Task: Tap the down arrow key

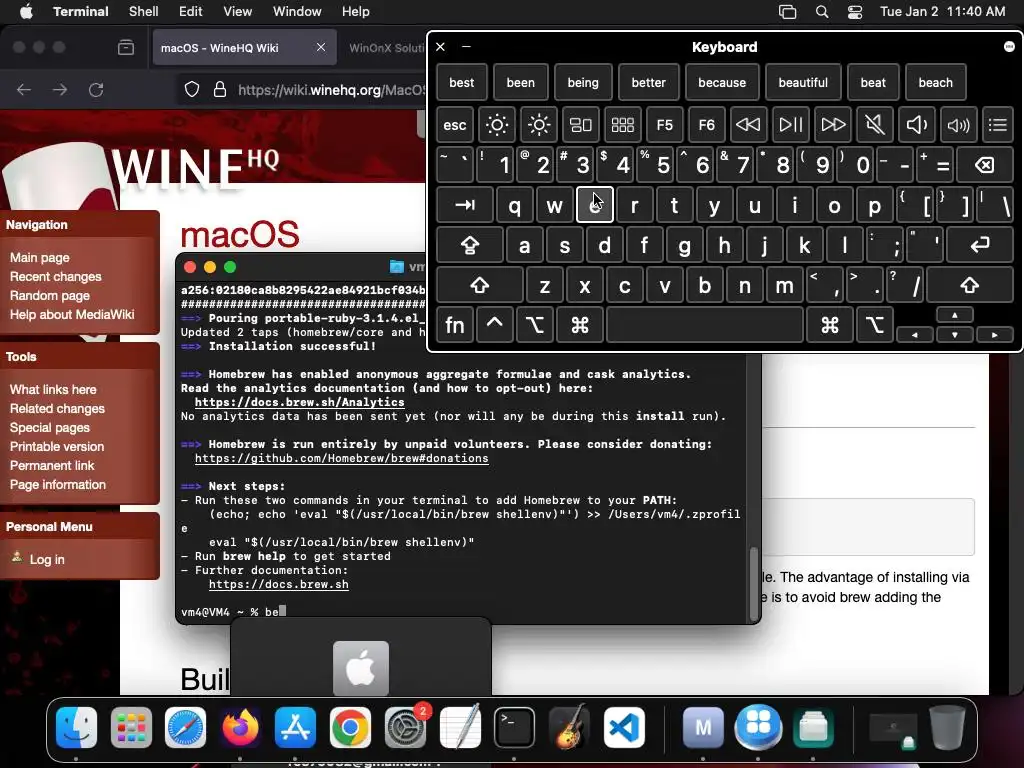Action: pos(955,334)
